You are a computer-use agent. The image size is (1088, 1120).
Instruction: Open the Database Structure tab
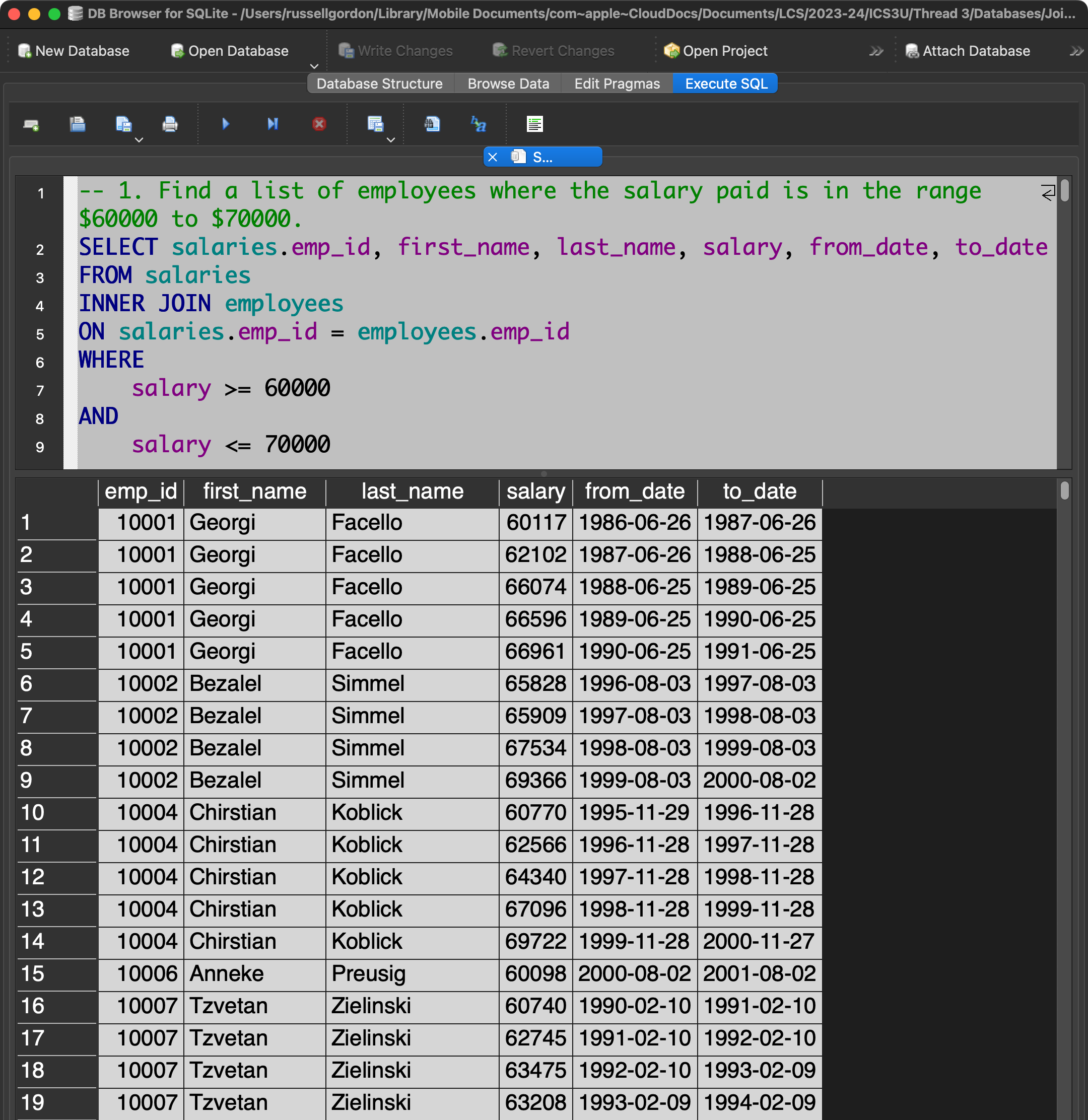coord(379,84)
